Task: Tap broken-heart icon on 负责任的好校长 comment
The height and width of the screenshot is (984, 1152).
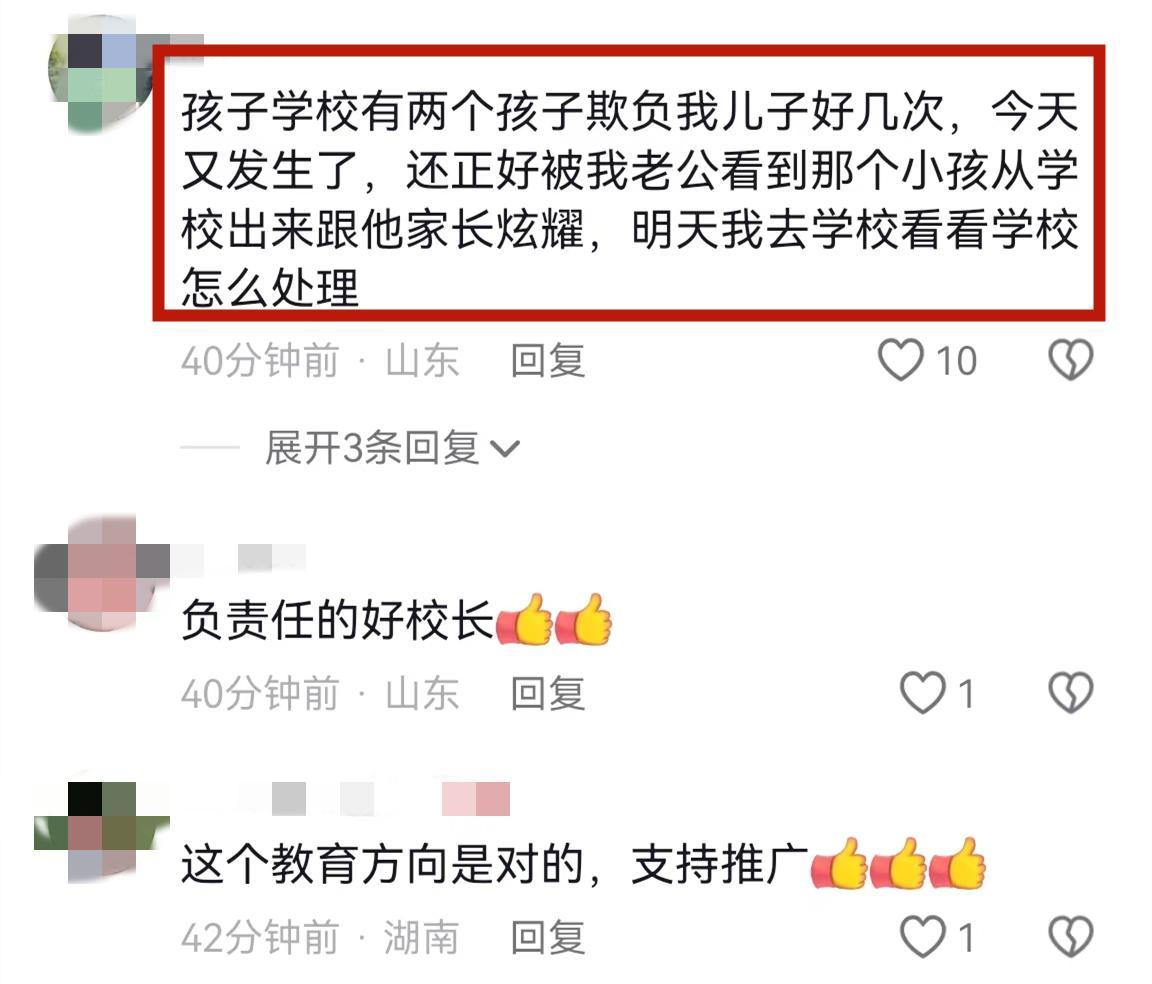Action: pyautogui.click(x=1070, y=693)
